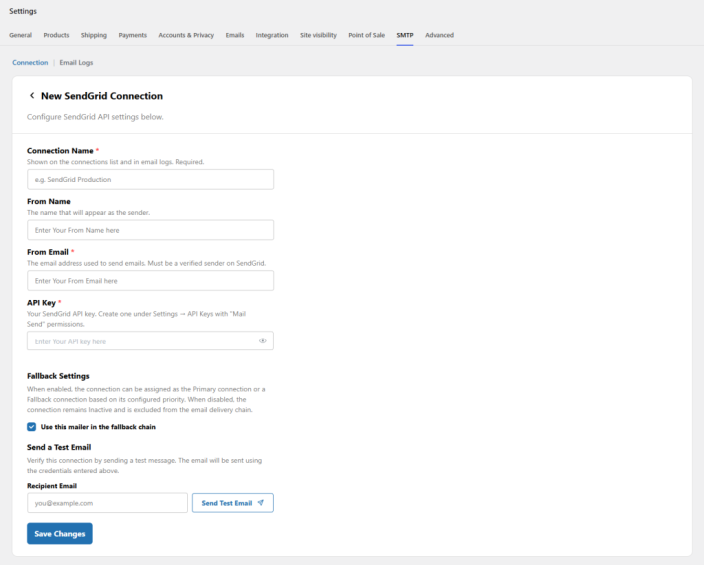The image size is (704, 565).
Task: Focus the Connection Name field
Action: coord(150,179)
